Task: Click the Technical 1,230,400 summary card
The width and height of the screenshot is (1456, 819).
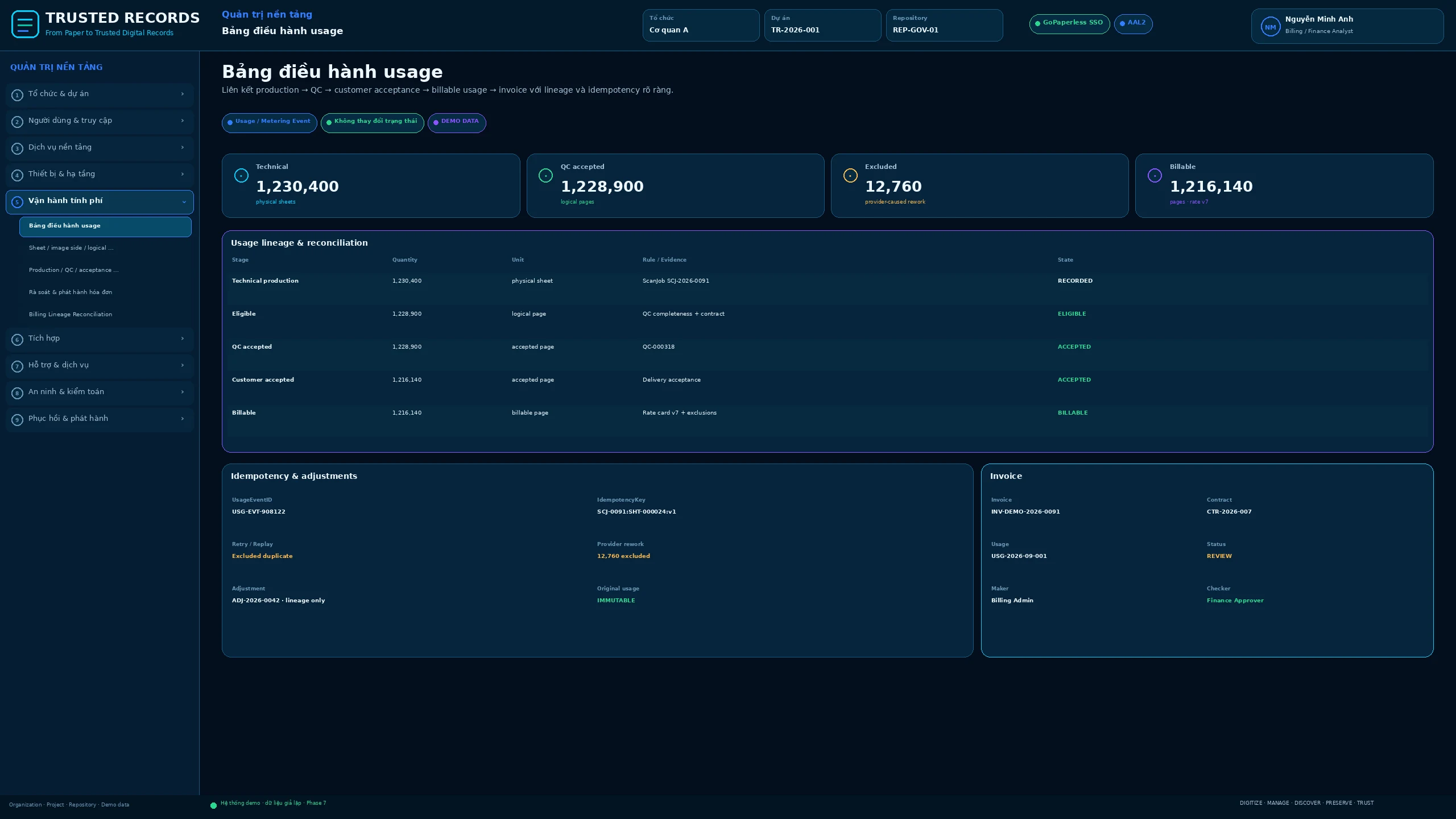Action: click(371, 185)
